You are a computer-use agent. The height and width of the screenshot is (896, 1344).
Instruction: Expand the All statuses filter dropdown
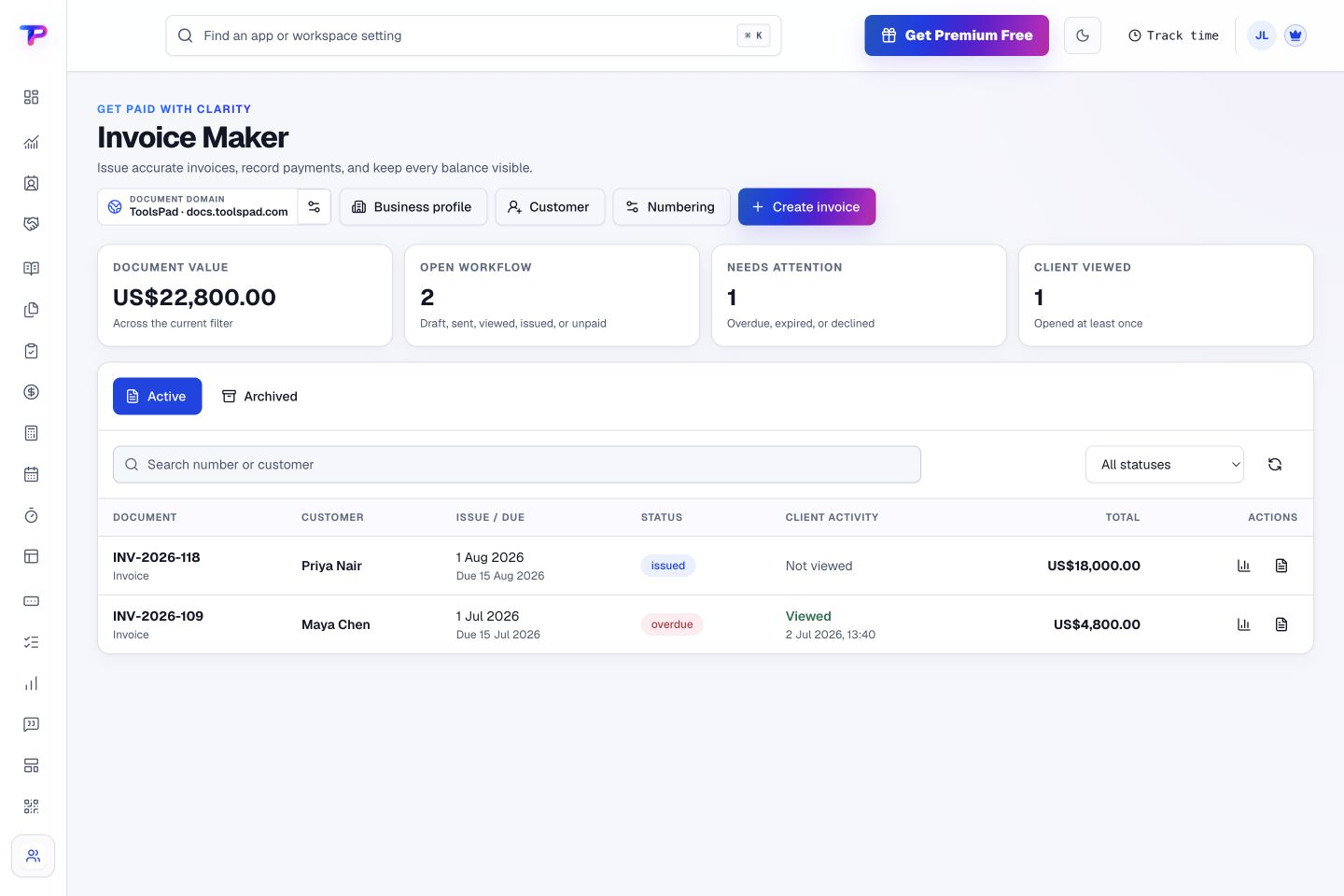point(1165,465)
